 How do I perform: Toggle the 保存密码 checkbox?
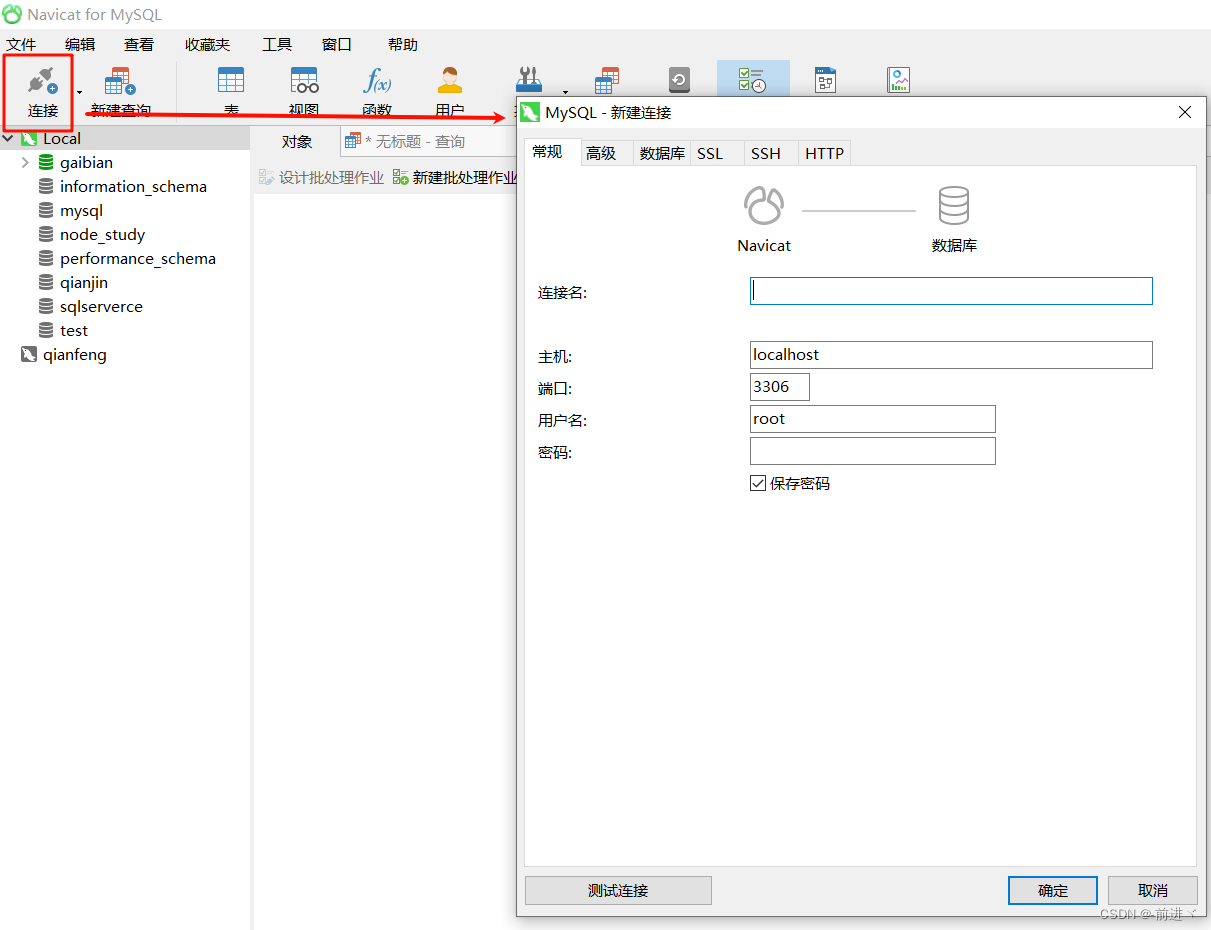pos(758,483)
